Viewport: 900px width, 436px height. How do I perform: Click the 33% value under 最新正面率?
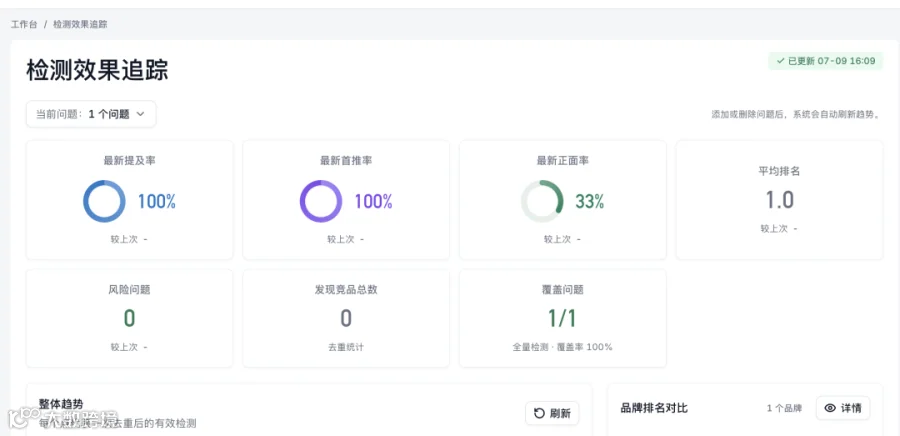(x=589, y=201)
